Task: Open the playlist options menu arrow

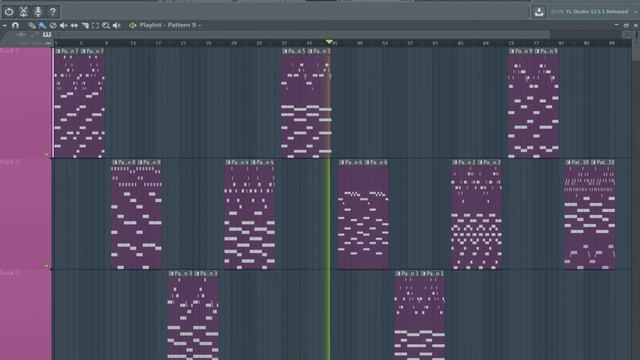Action: [4, 25]
